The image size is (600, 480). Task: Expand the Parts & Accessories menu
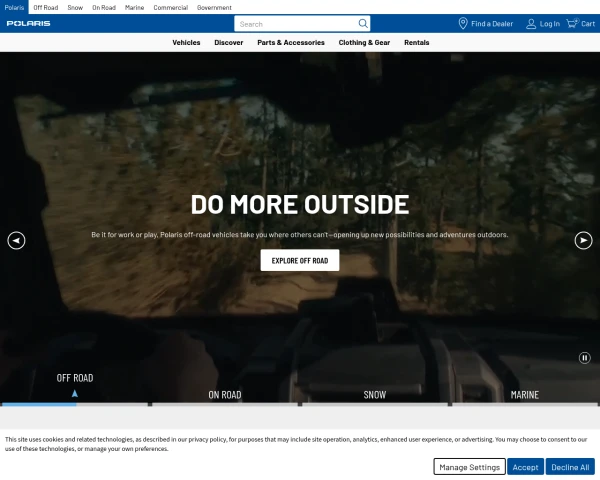click(x=290, y=43)
